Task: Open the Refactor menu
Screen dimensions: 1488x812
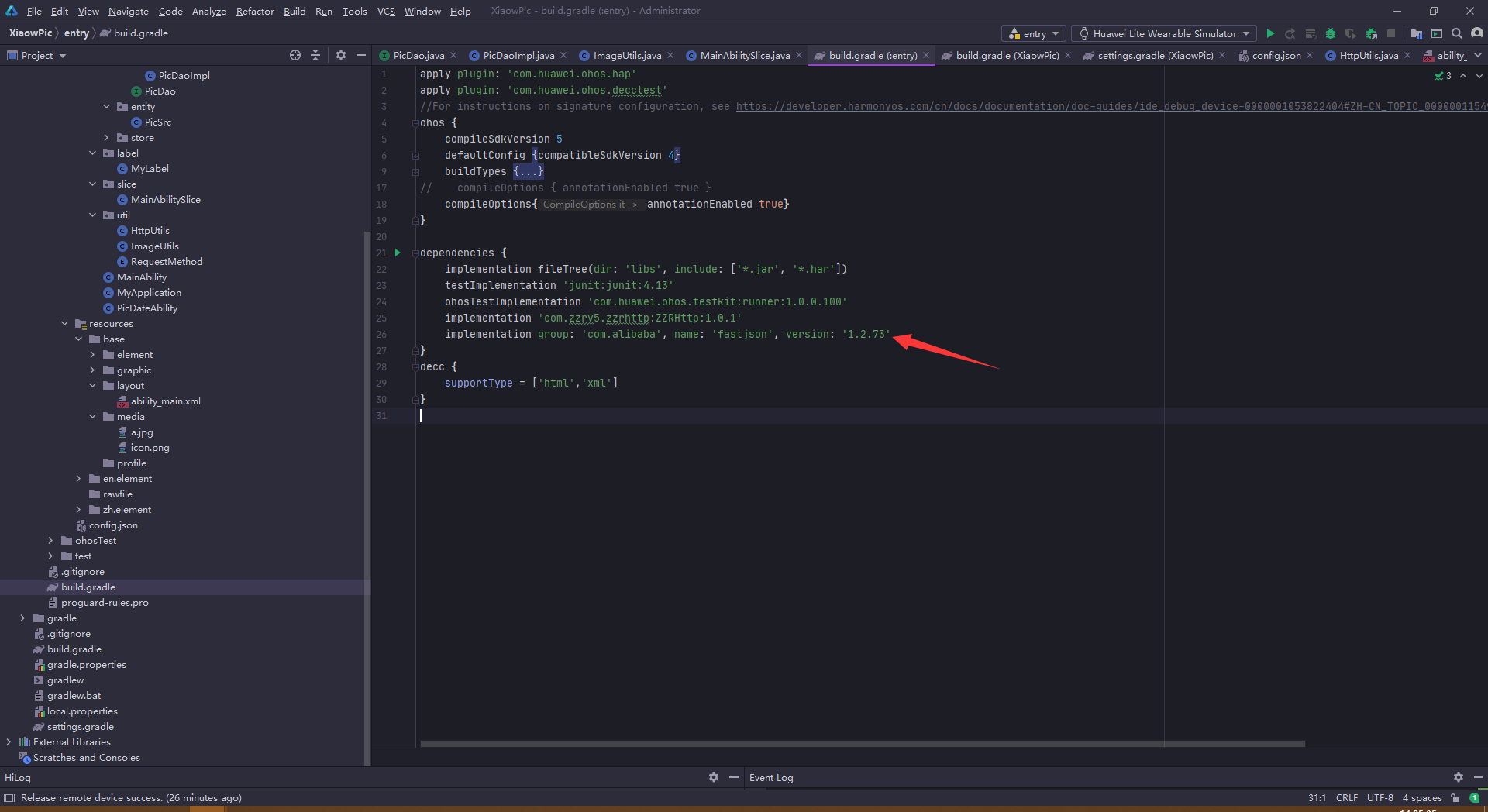Action: [x=255, y=11]
